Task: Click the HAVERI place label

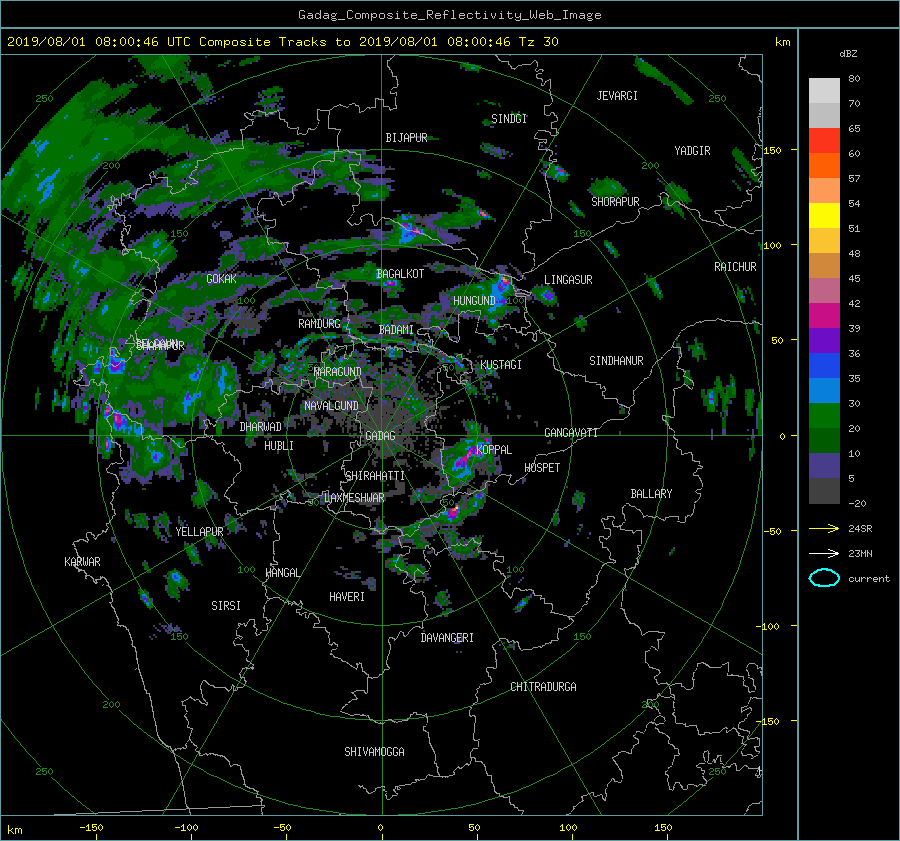Action: (347, 597)
